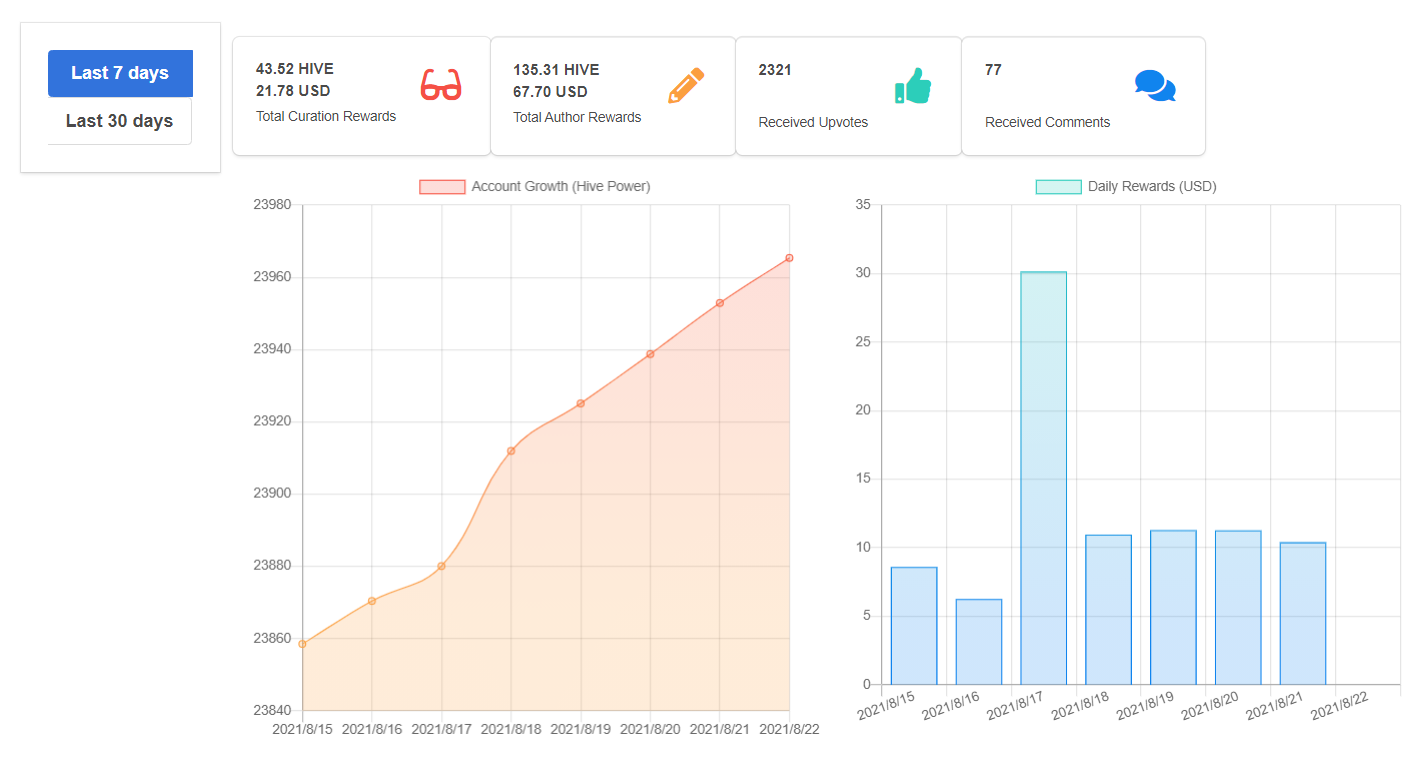Click the green thumbs-up upvotes icon
The image size is (1416, 757).
pos(912,86)
